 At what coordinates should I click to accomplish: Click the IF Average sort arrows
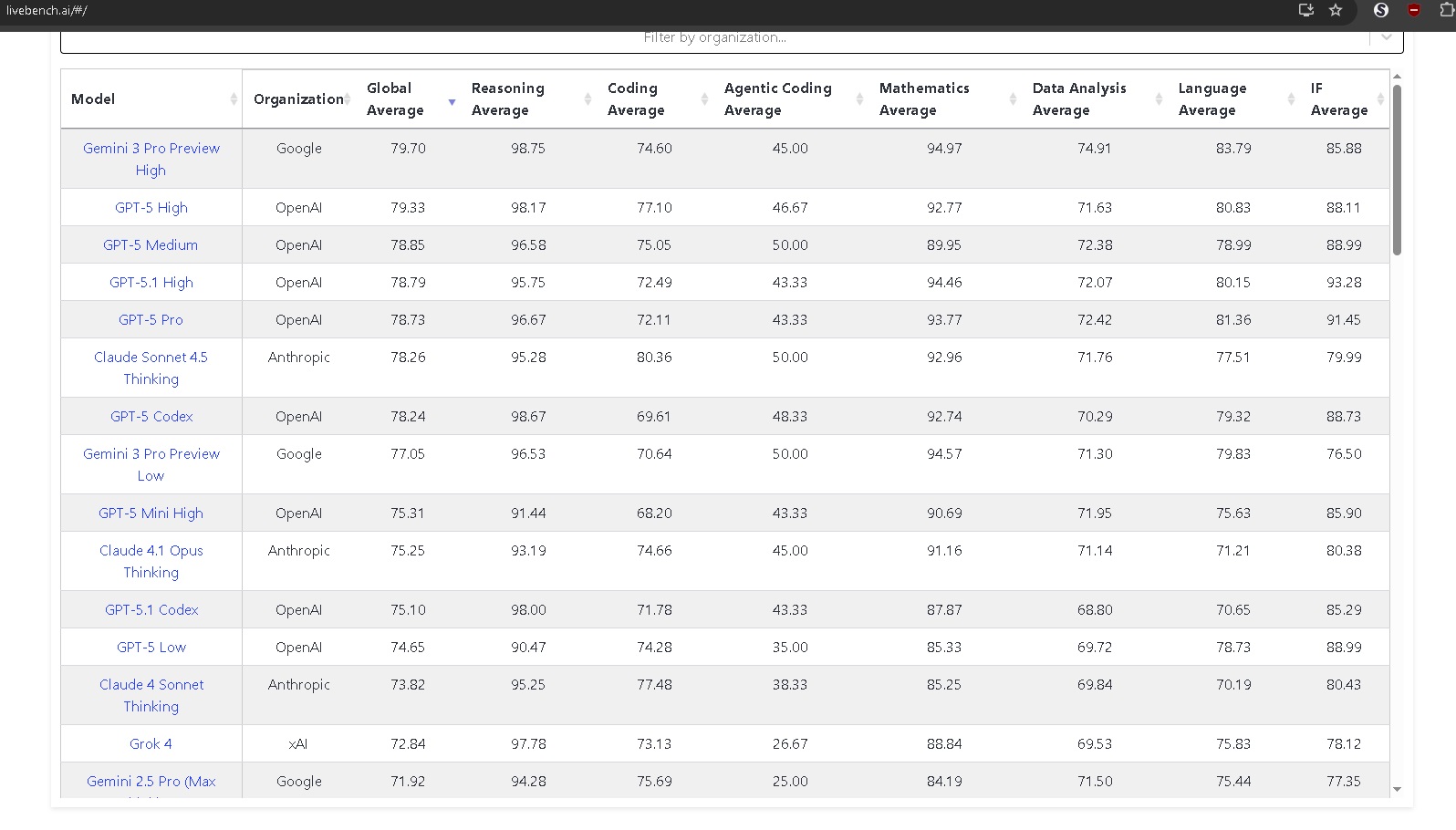point(1380,99)
